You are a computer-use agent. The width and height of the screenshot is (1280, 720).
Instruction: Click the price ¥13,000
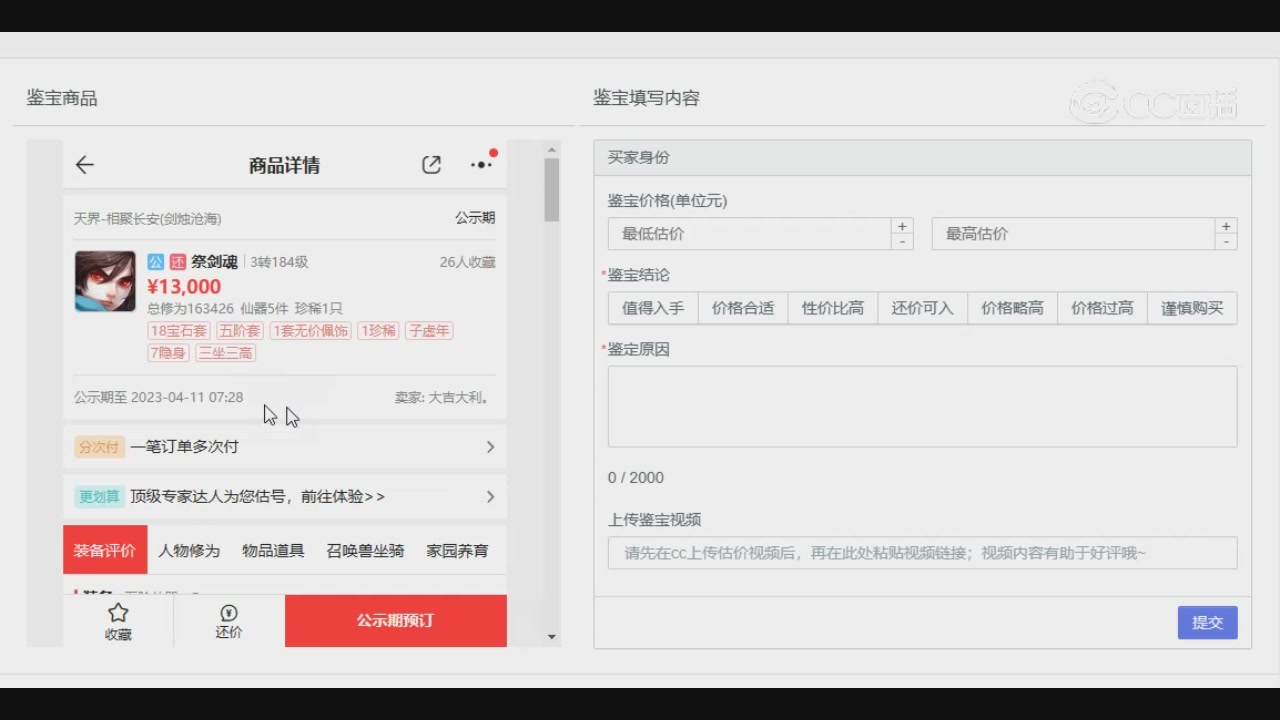click(184, 287)
